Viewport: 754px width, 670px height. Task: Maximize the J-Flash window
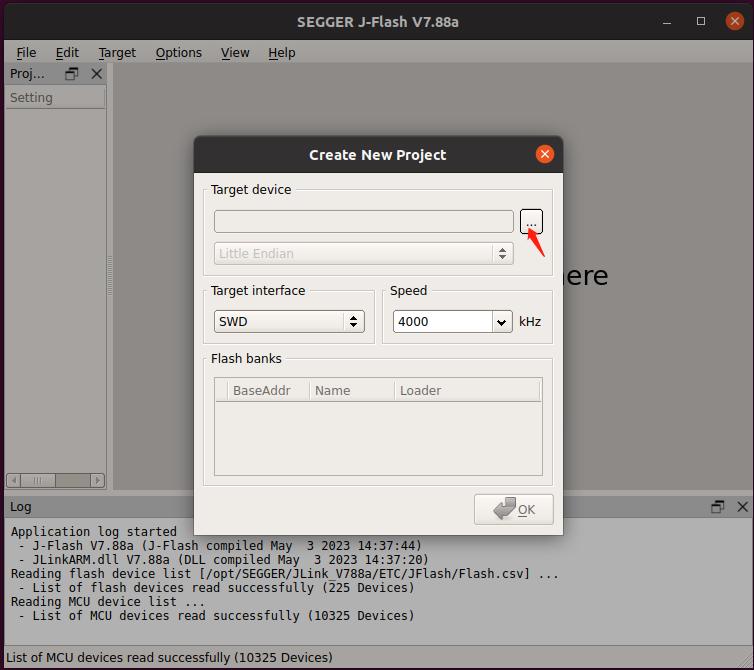pyautogui.click(x=701, y=22)
